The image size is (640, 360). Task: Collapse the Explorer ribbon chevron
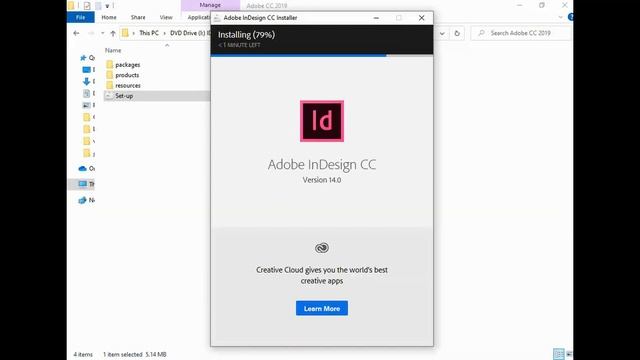point(560,17)
